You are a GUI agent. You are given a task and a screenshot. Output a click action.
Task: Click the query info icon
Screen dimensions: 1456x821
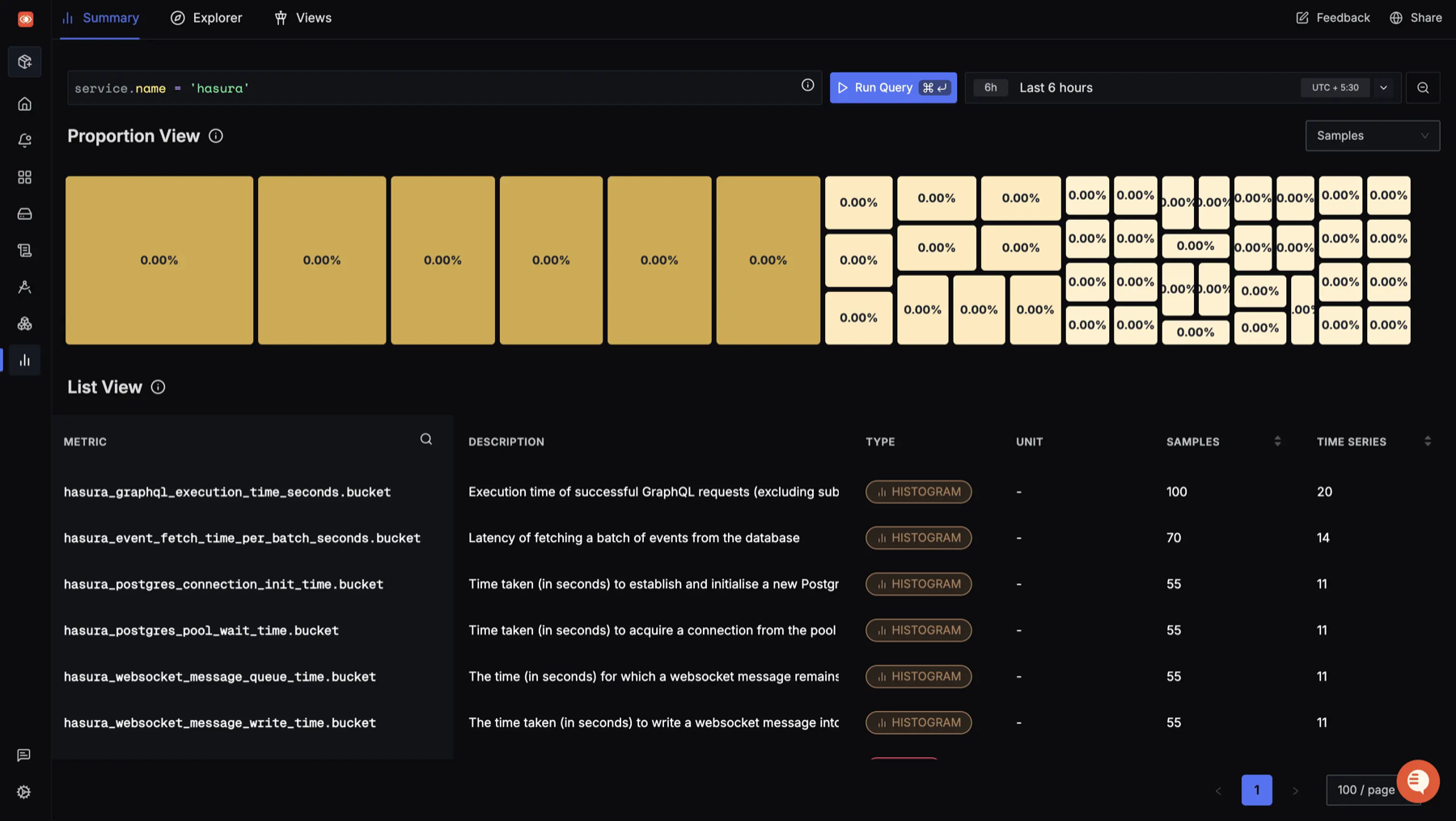click(x=807, y=85)
